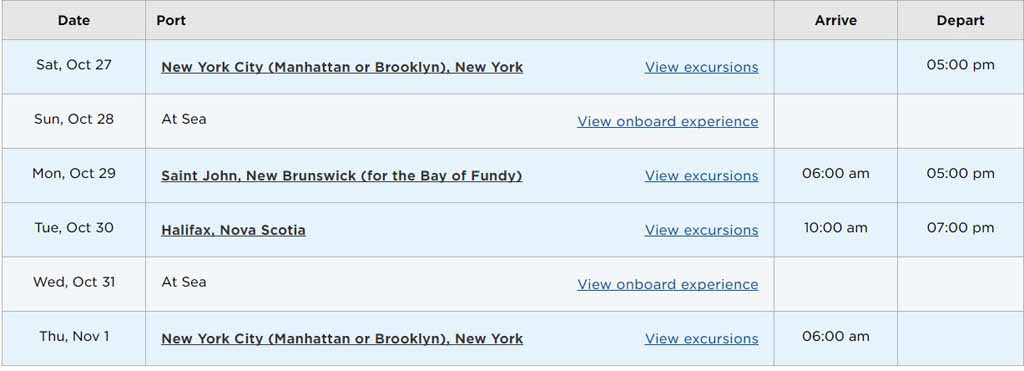Select the 06:00 am arrival on Mon, Oct 29
The height and width of the screenshot is (371, 1024).
[835, 173]
